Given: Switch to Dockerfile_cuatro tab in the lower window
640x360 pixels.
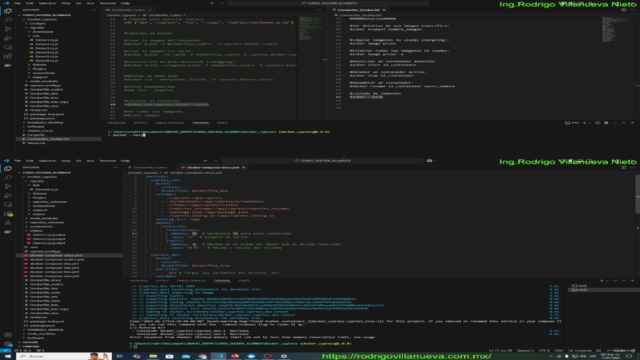Looking at the screenshot, I should tap(150, 167).
